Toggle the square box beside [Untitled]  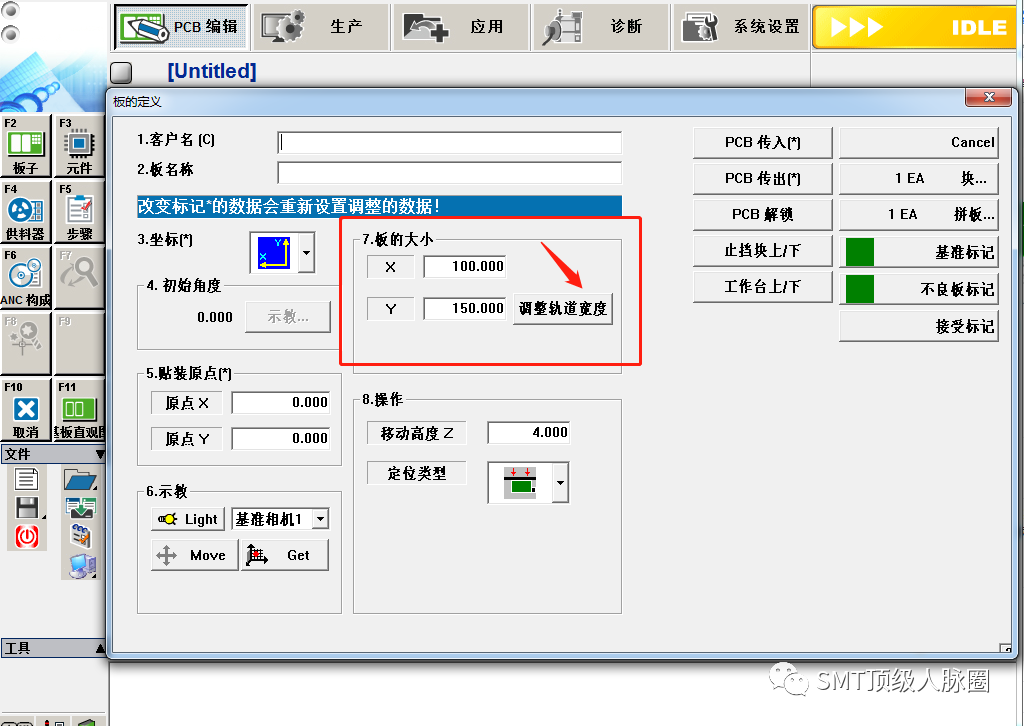coord(120,72)
